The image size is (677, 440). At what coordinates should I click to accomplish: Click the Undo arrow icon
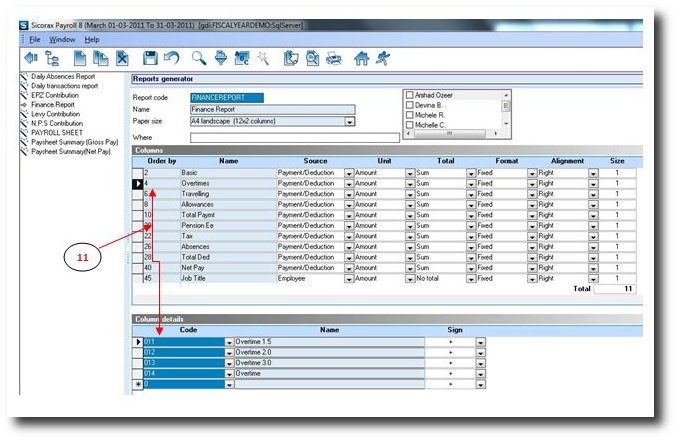pyautogui.click(x=171, y=58)
